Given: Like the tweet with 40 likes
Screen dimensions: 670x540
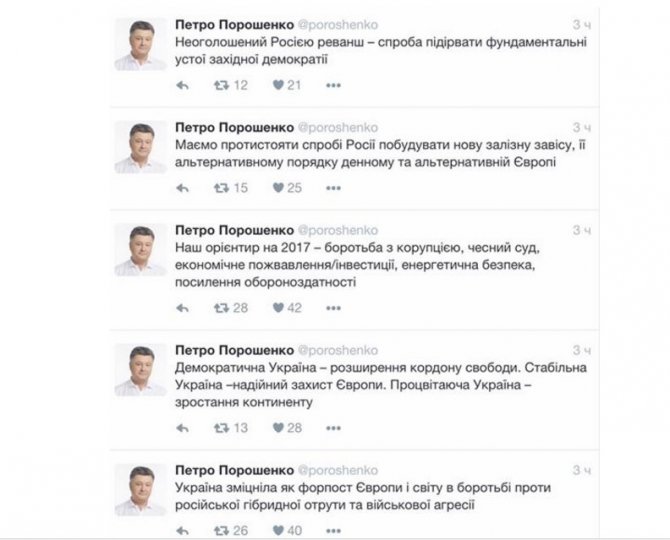Looking at the screenshot, I should [x=278, y=531].
